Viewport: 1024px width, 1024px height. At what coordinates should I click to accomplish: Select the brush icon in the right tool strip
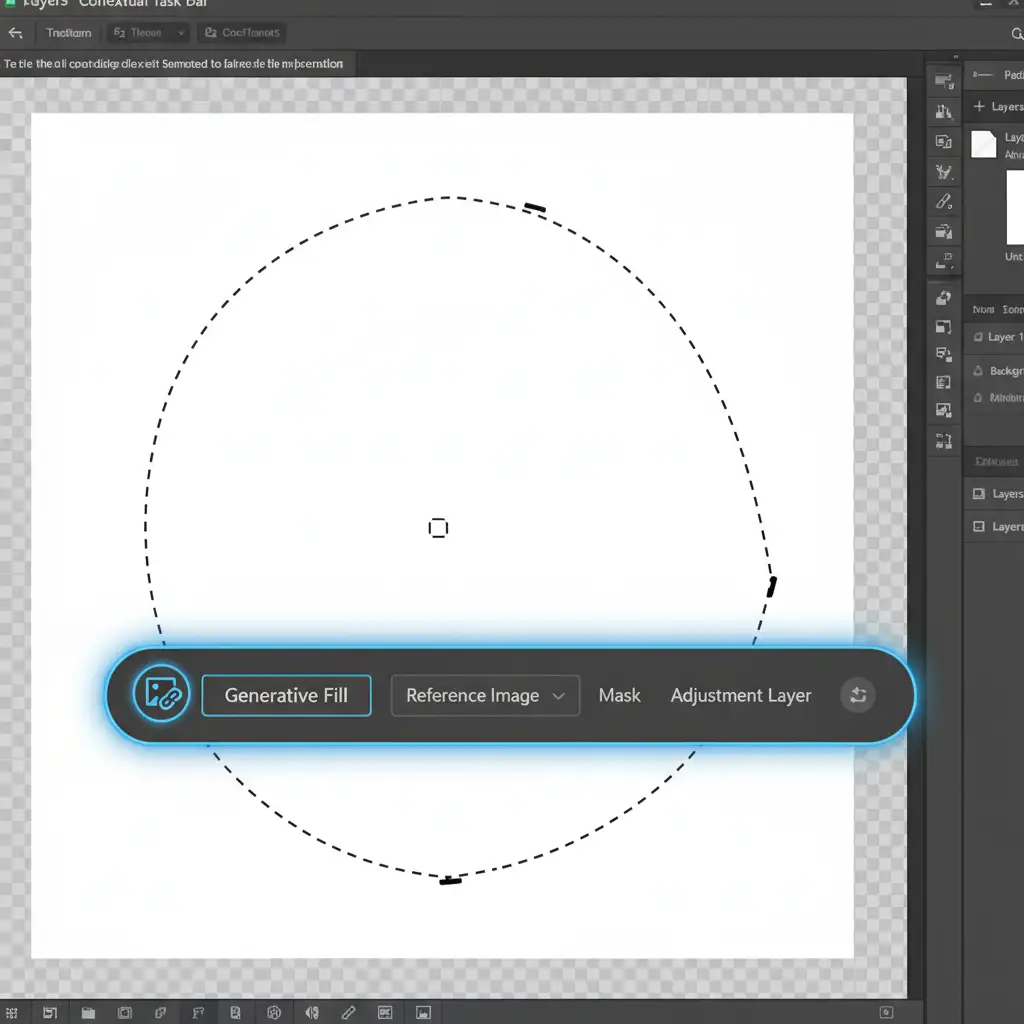tap(943, 202)
